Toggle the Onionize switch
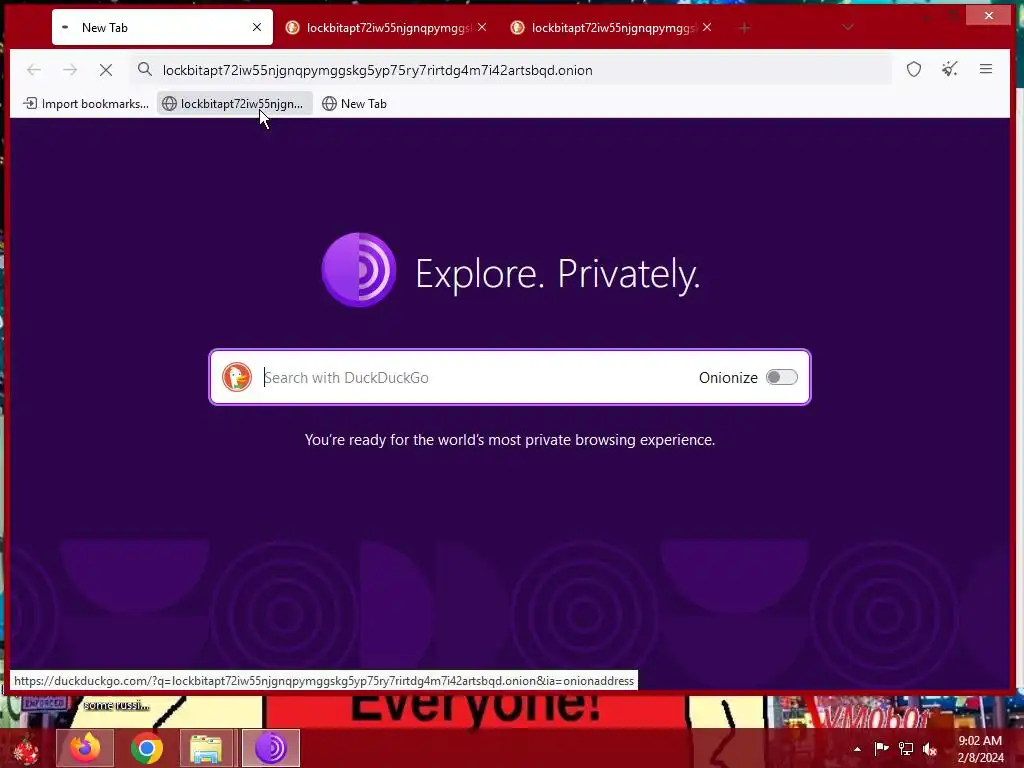 click(x=782, y=377)
